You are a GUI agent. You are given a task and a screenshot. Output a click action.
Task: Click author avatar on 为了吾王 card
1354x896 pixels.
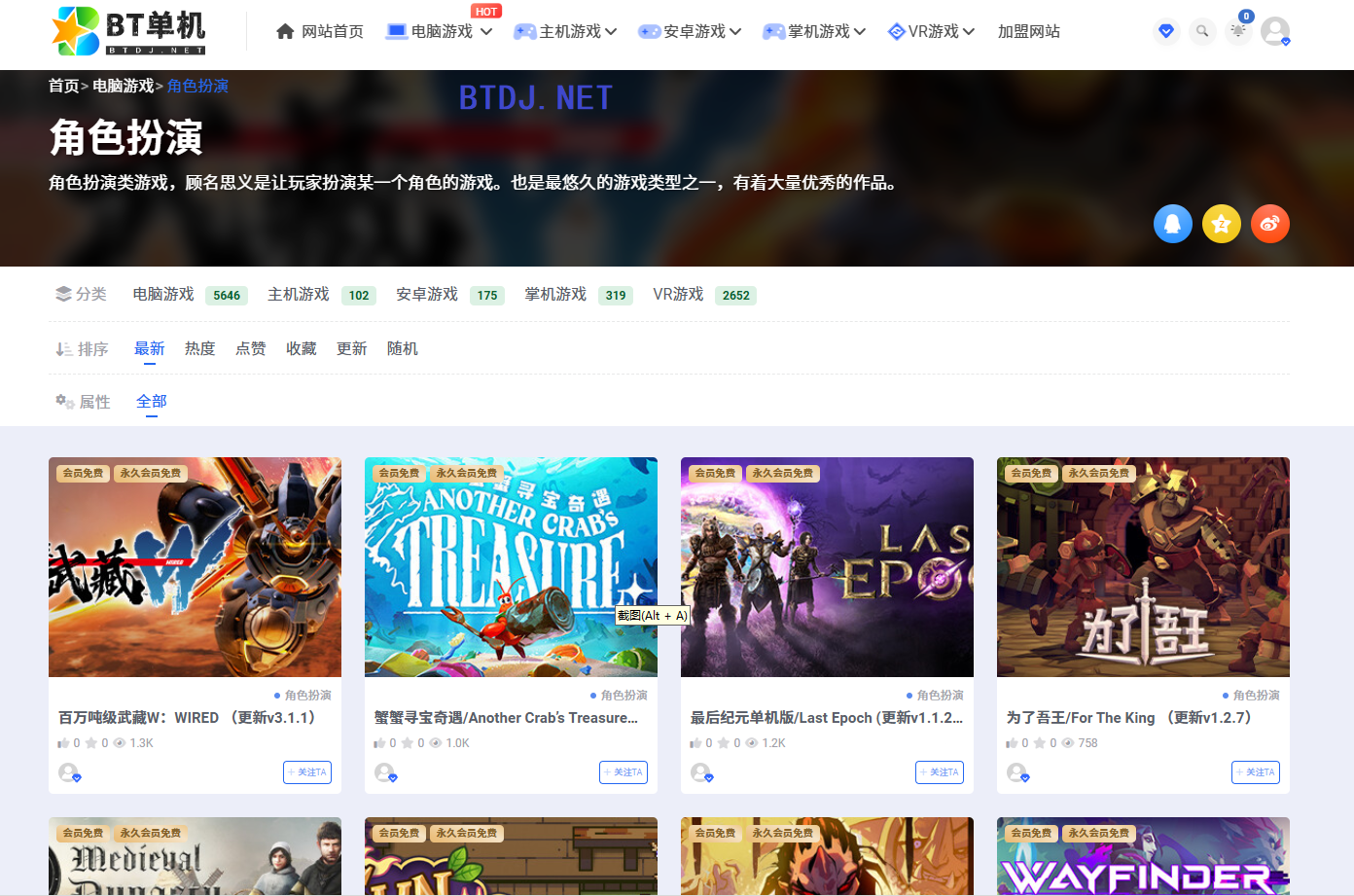1017,772
